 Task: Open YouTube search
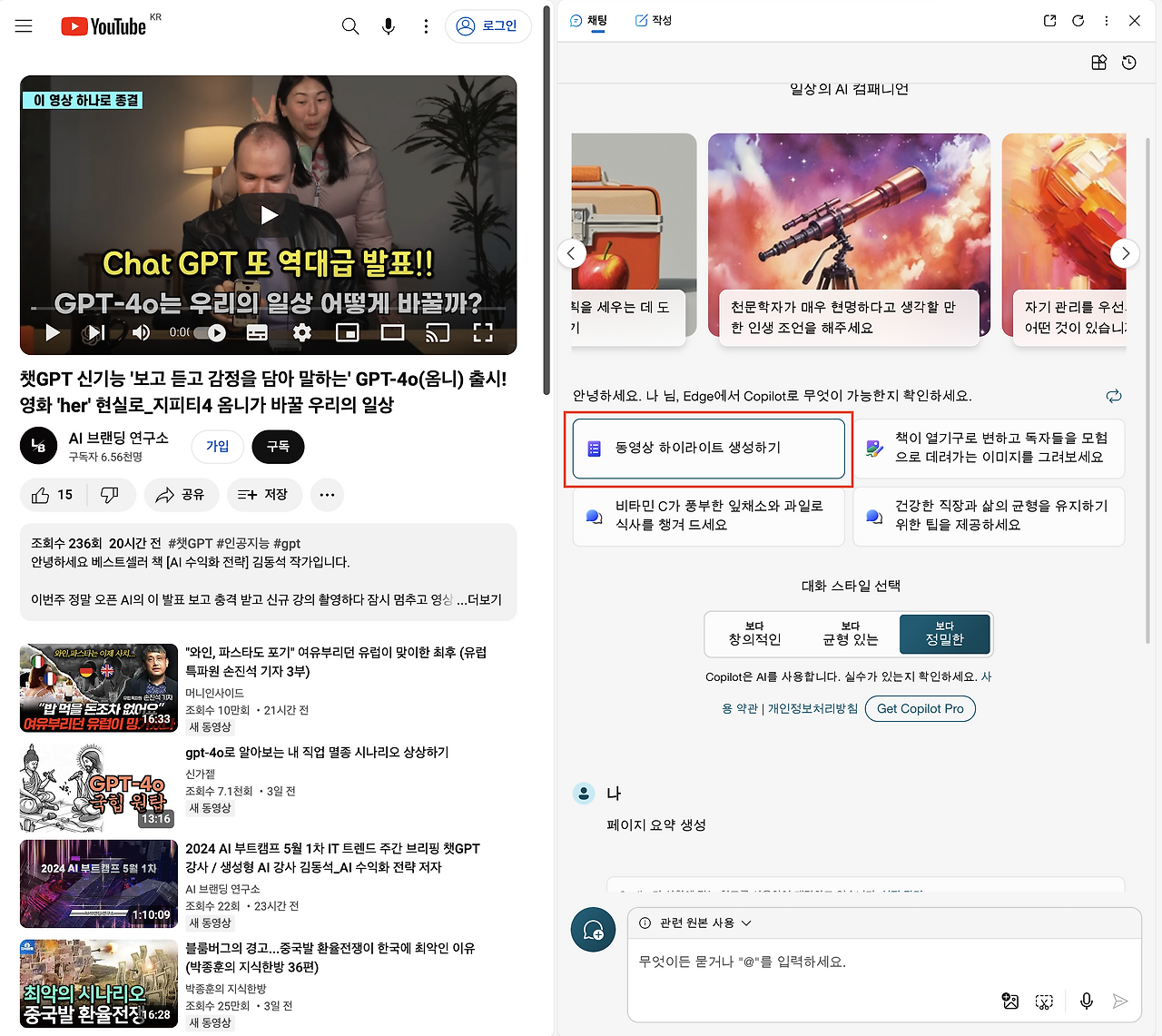350,26
